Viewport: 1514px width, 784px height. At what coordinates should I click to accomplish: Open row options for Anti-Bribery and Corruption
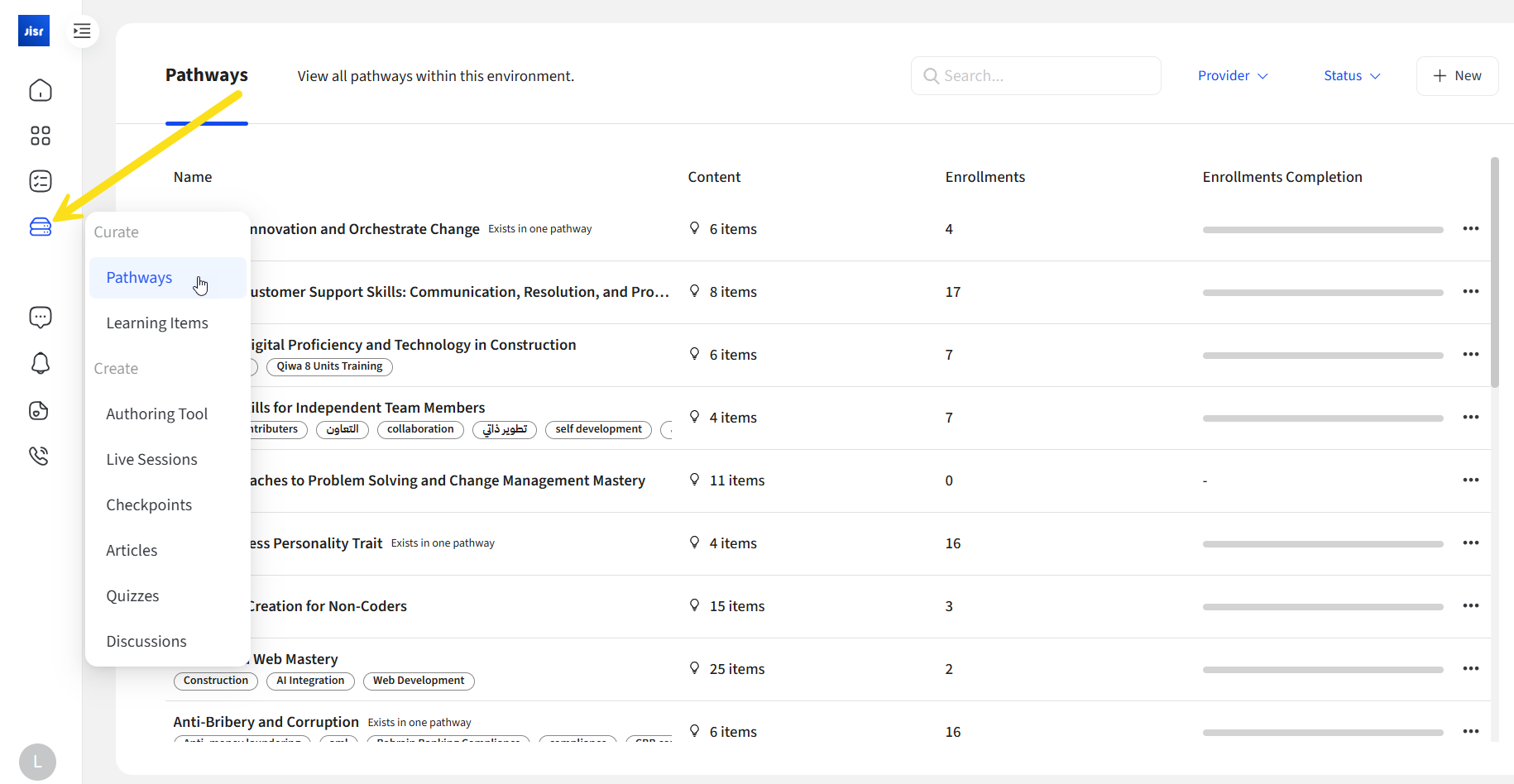coord(1470,731)
